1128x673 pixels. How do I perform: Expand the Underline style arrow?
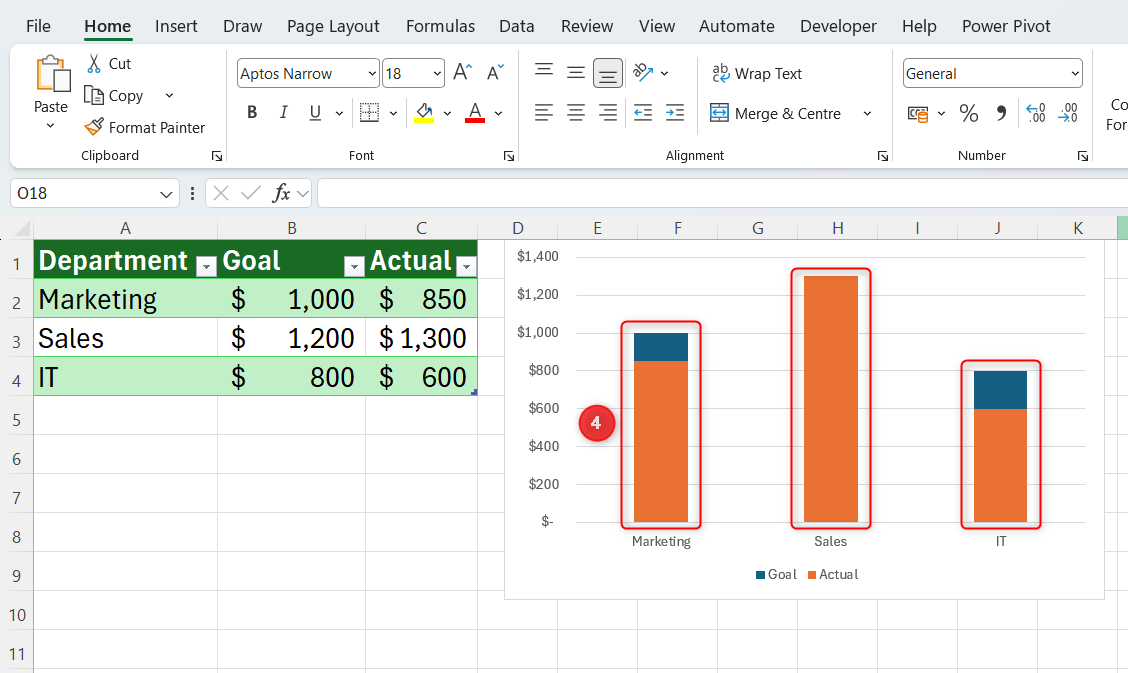(x=339, y=114)
